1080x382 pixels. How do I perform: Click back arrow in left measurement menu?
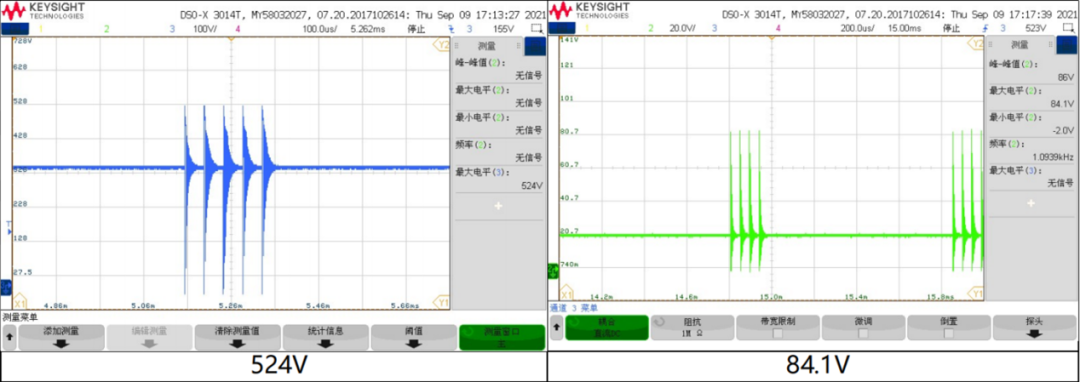tap(9, 337)
